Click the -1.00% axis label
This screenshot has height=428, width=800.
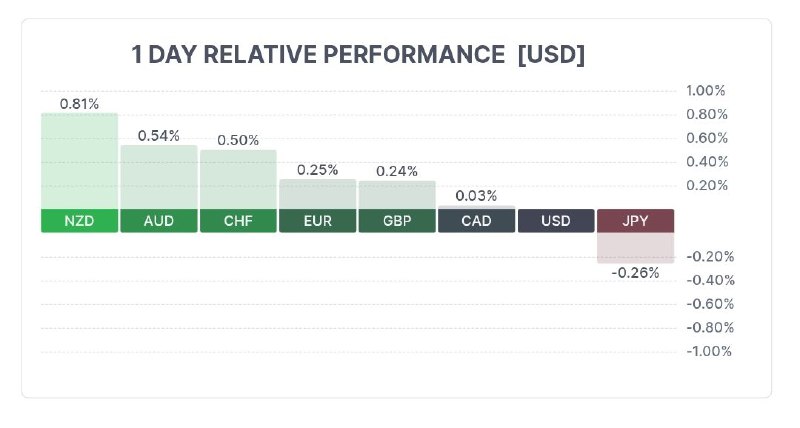[709, 351]
